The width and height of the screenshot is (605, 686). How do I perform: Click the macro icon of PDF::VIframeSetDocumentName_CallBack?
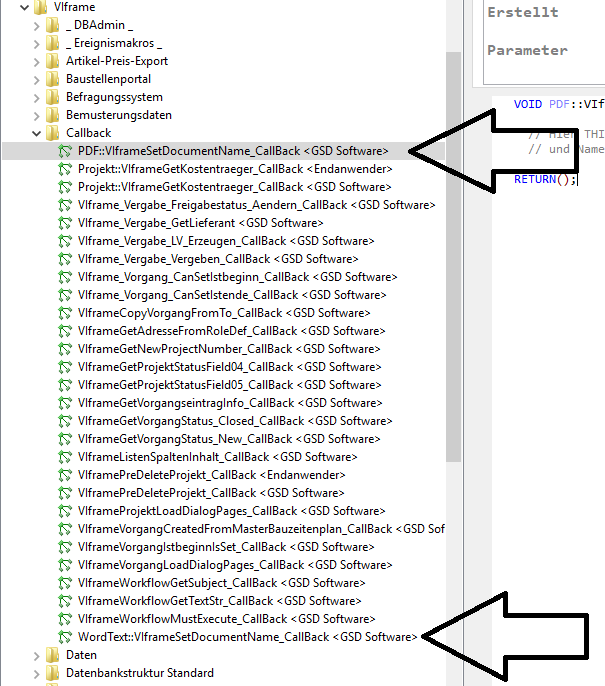(x=65, y=151)
